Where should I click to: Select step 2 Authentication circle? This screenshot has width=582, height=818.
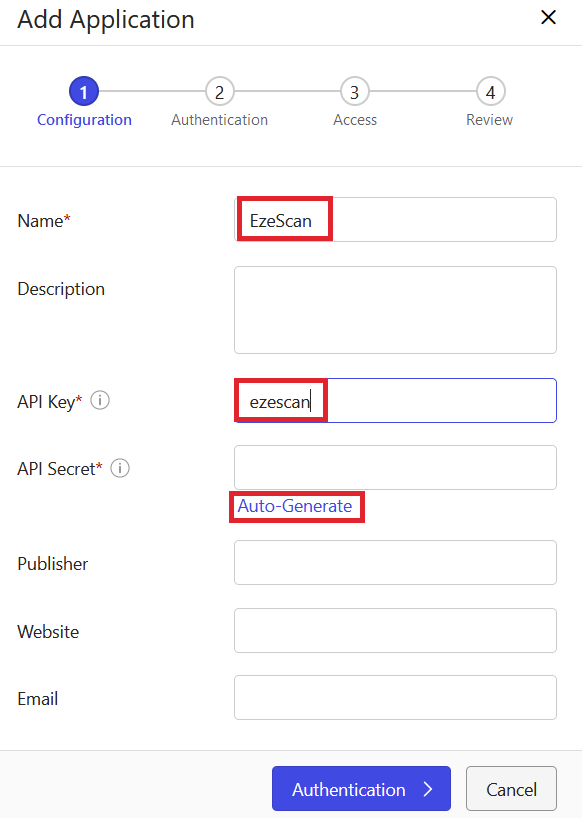(x=220, y=92)
